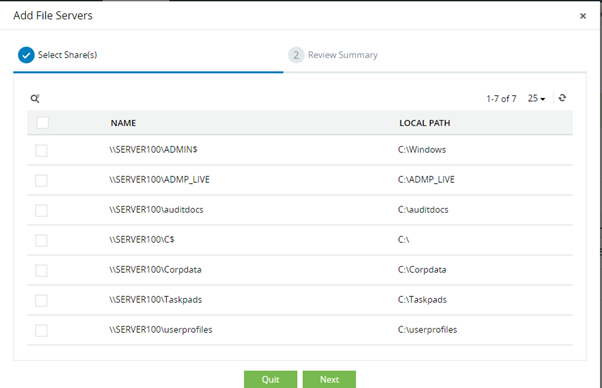Click the Next button
Viewport: 602px width, 388px height.
tap(329, 379)
